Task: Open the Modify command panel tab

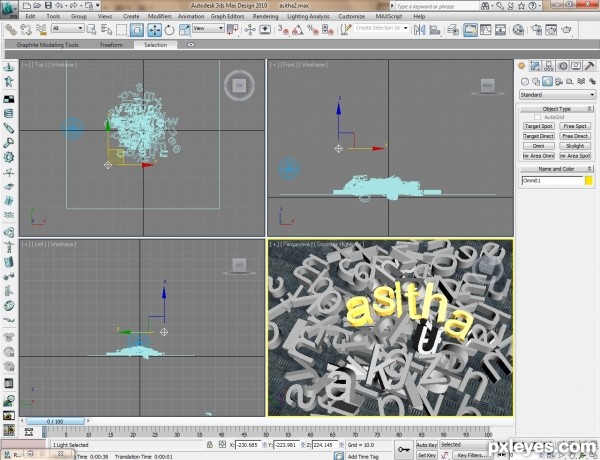Action: (x=535, y=66)
